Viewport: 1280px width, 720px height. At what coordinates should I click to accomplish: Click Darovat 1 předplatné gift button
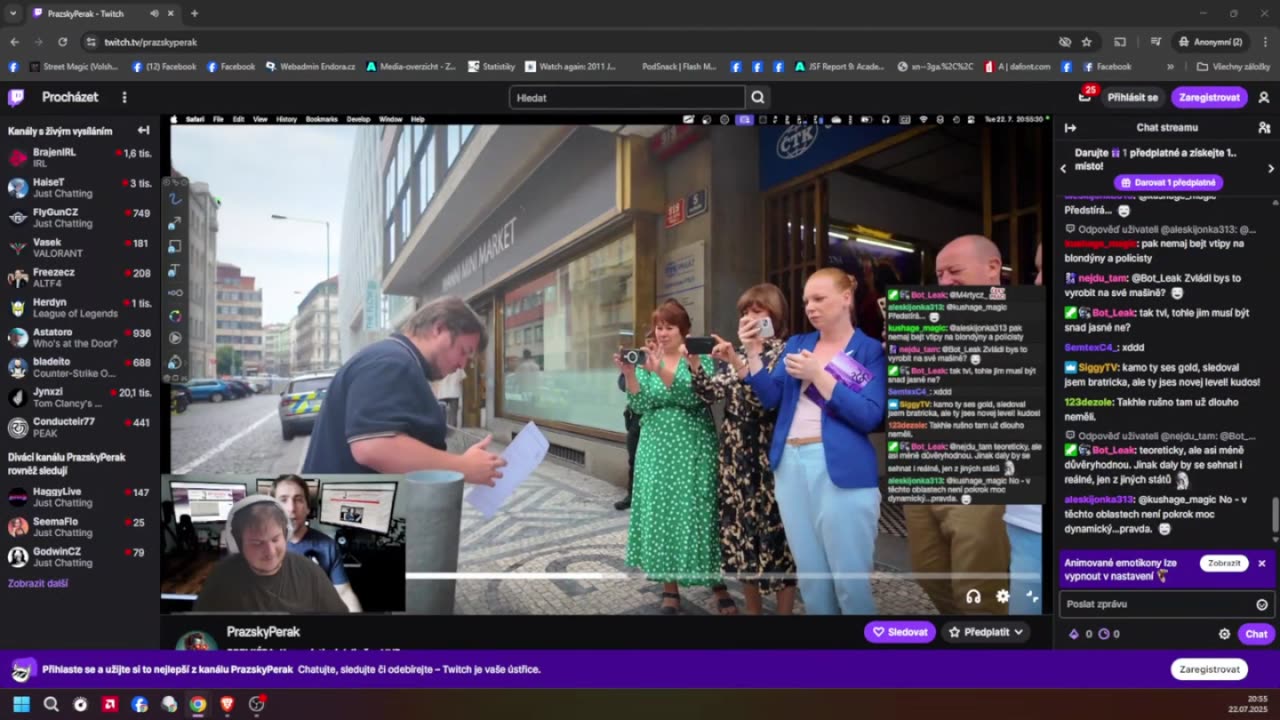pos(1168,183)
